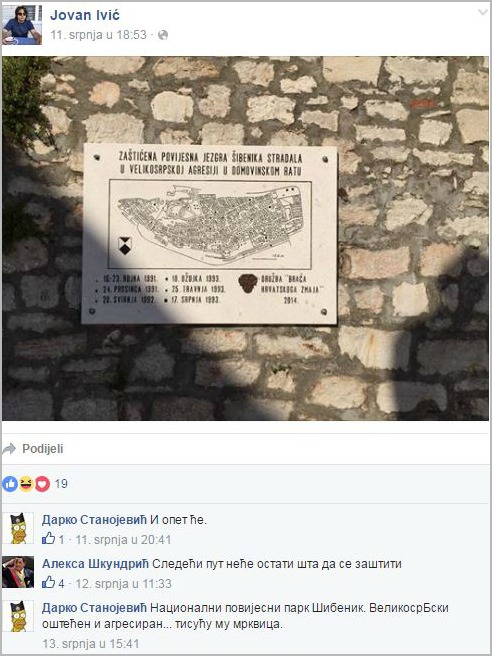Click the red heart Love reaction icon
Viewport: 492px width, 656px height.
click(42, 484)
